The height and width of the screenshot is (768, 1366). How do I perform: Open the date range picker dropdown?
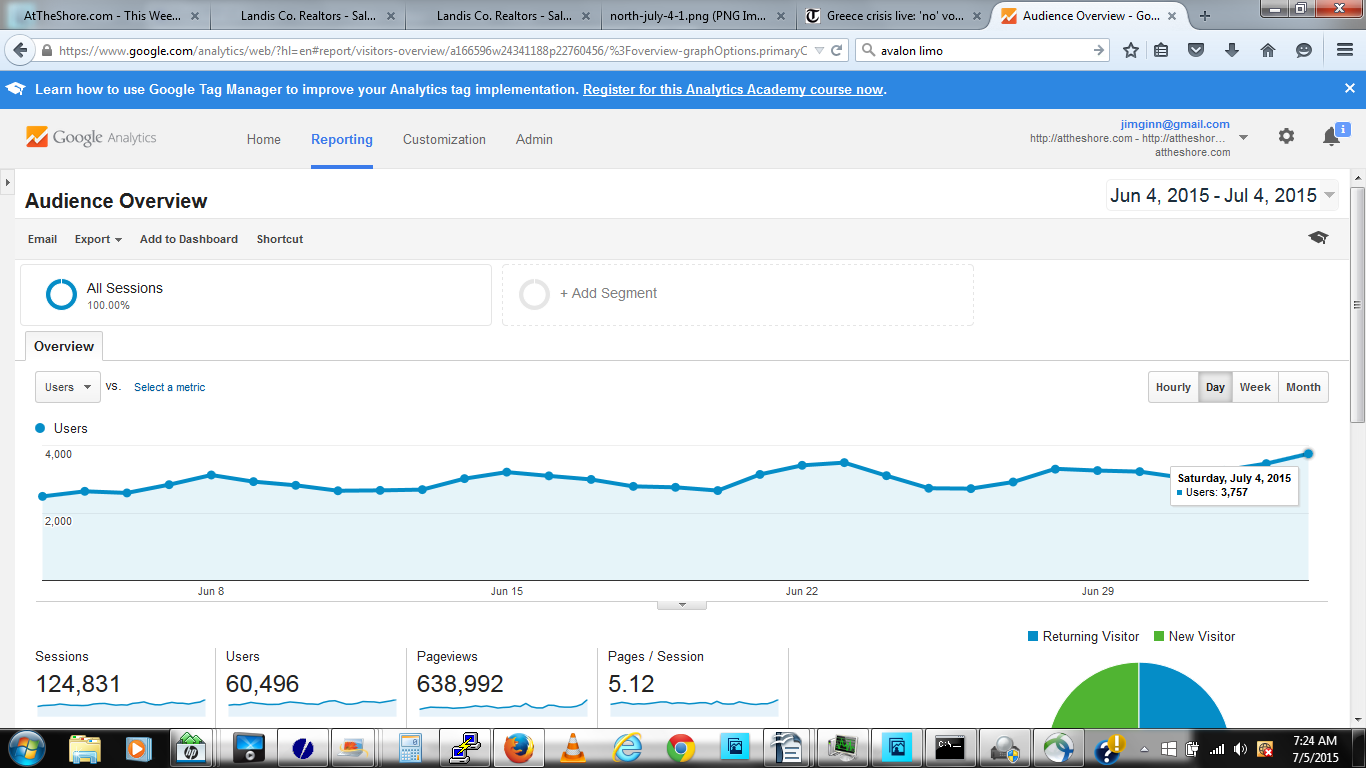(x=1222, y=195)
